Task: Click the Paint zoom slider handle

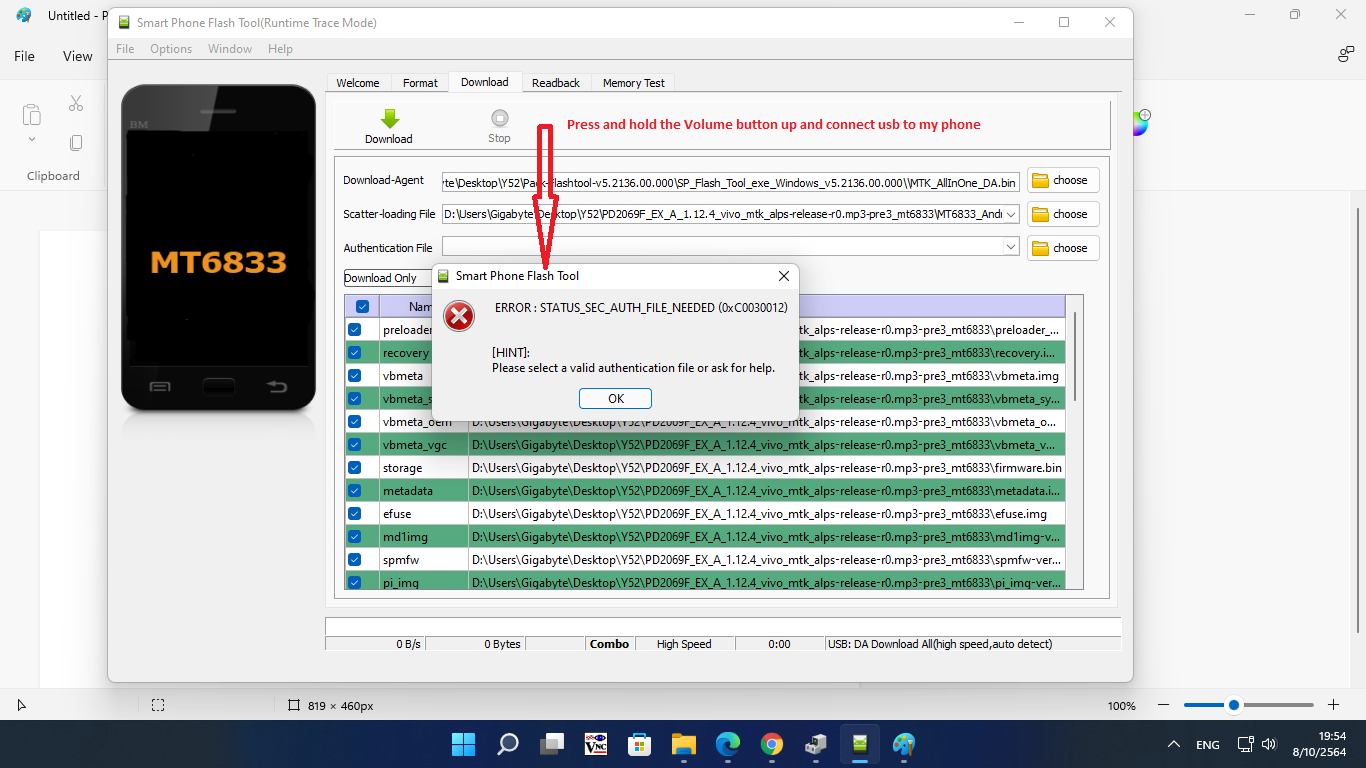Action: click(1234, 705)
